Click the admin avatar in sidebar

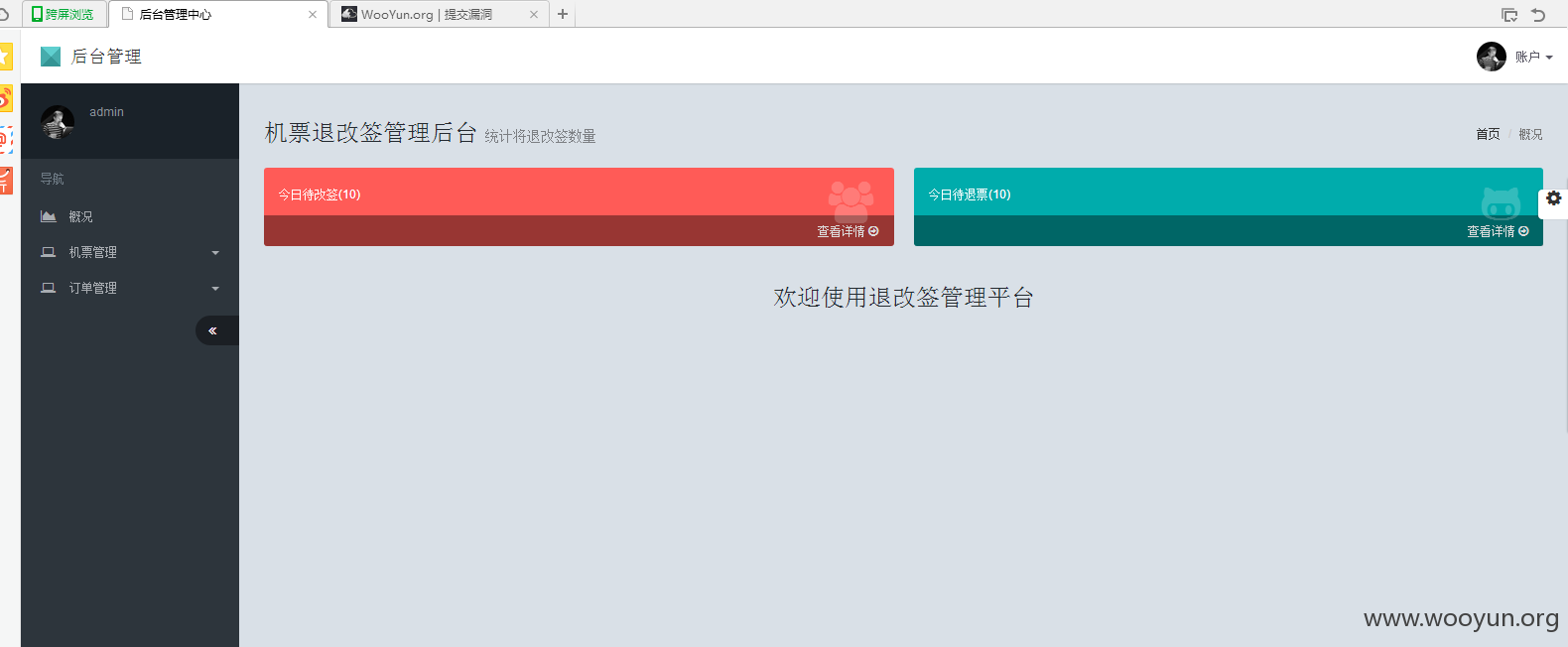click(58, 122)
